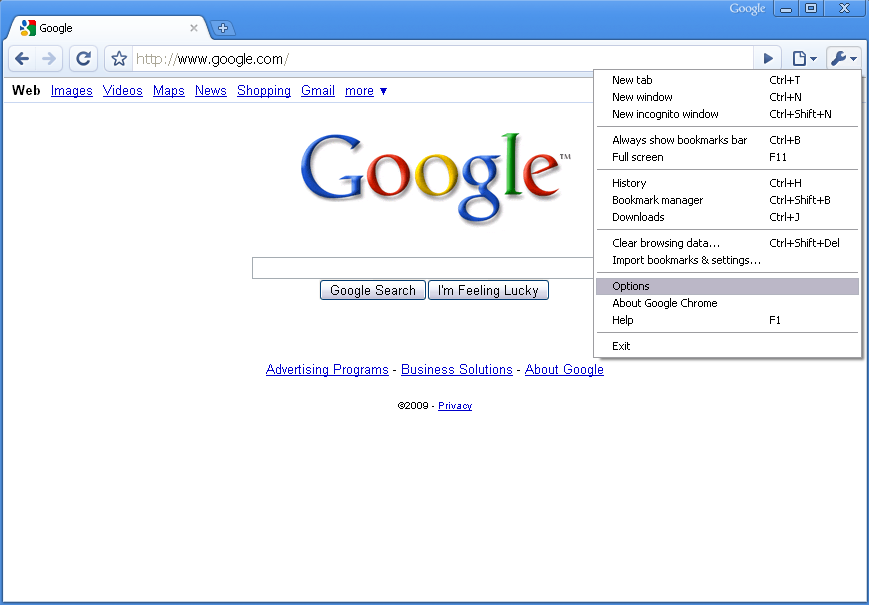Minimize the Chrome window

pos(786,9)
